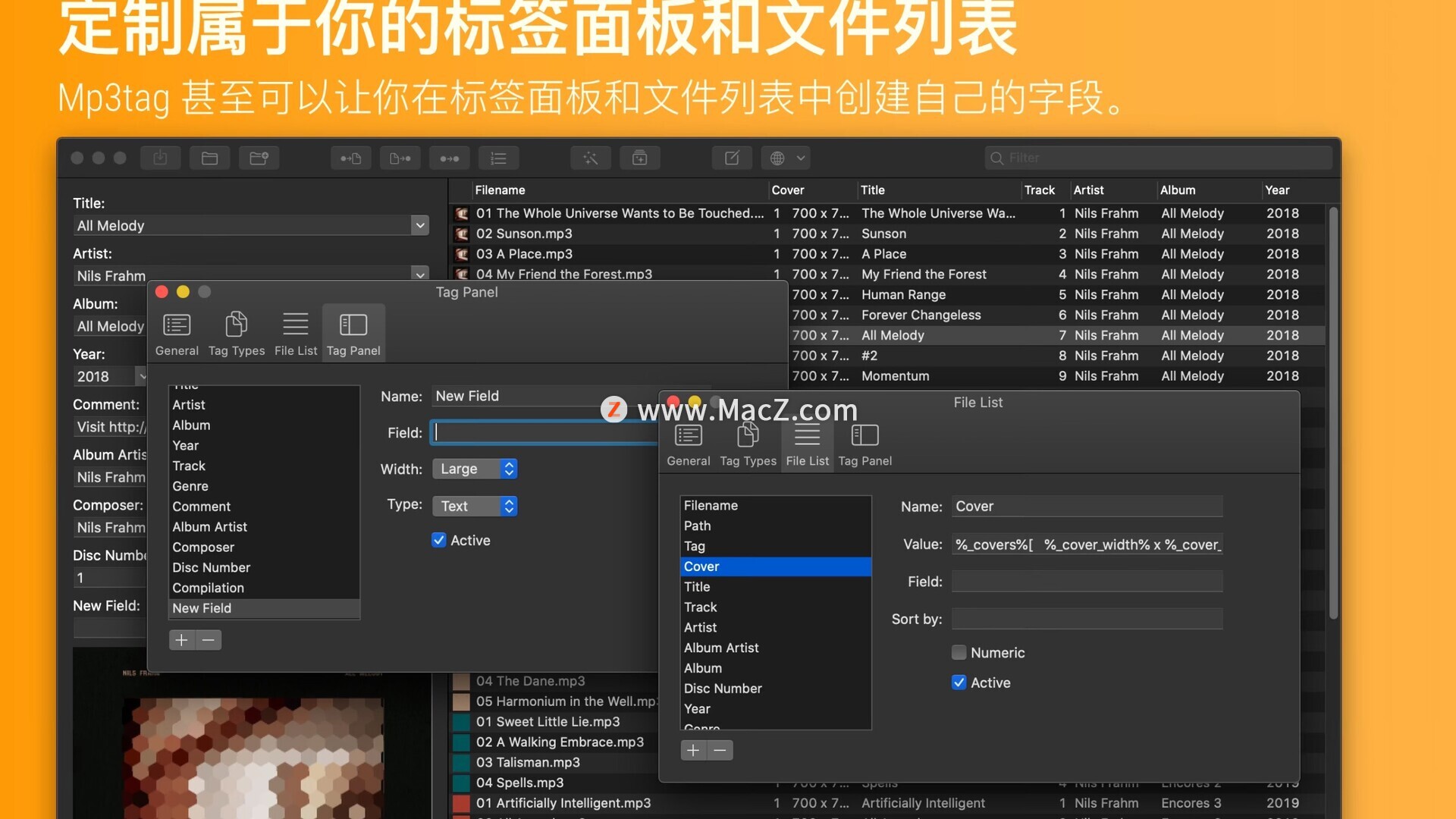Select Genre in Tag Panel fields list
This screenshot has height=819, width=1456.
[x=264, y=486]
